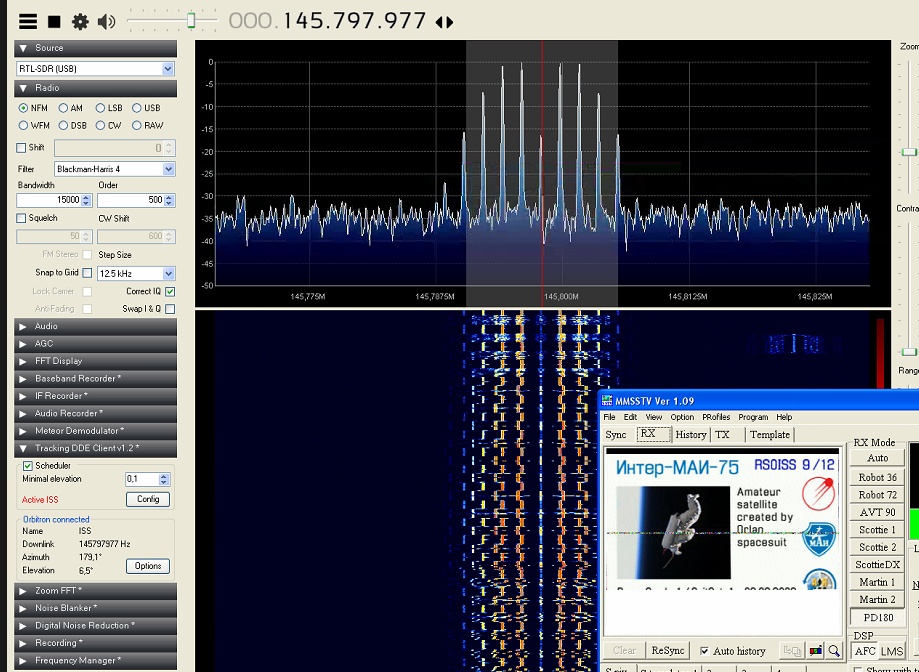Toggle the Snap to Grid checkbox

pyautogui.click(x=87, y=272)
